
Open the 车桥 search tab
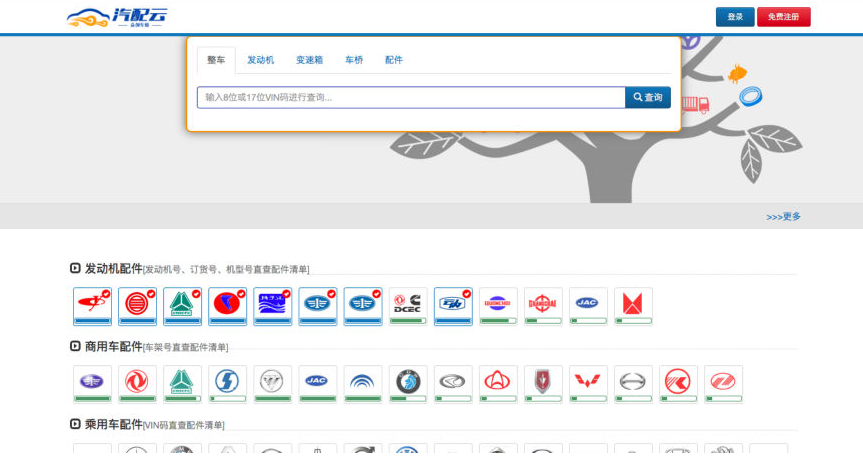coord(354,60)
